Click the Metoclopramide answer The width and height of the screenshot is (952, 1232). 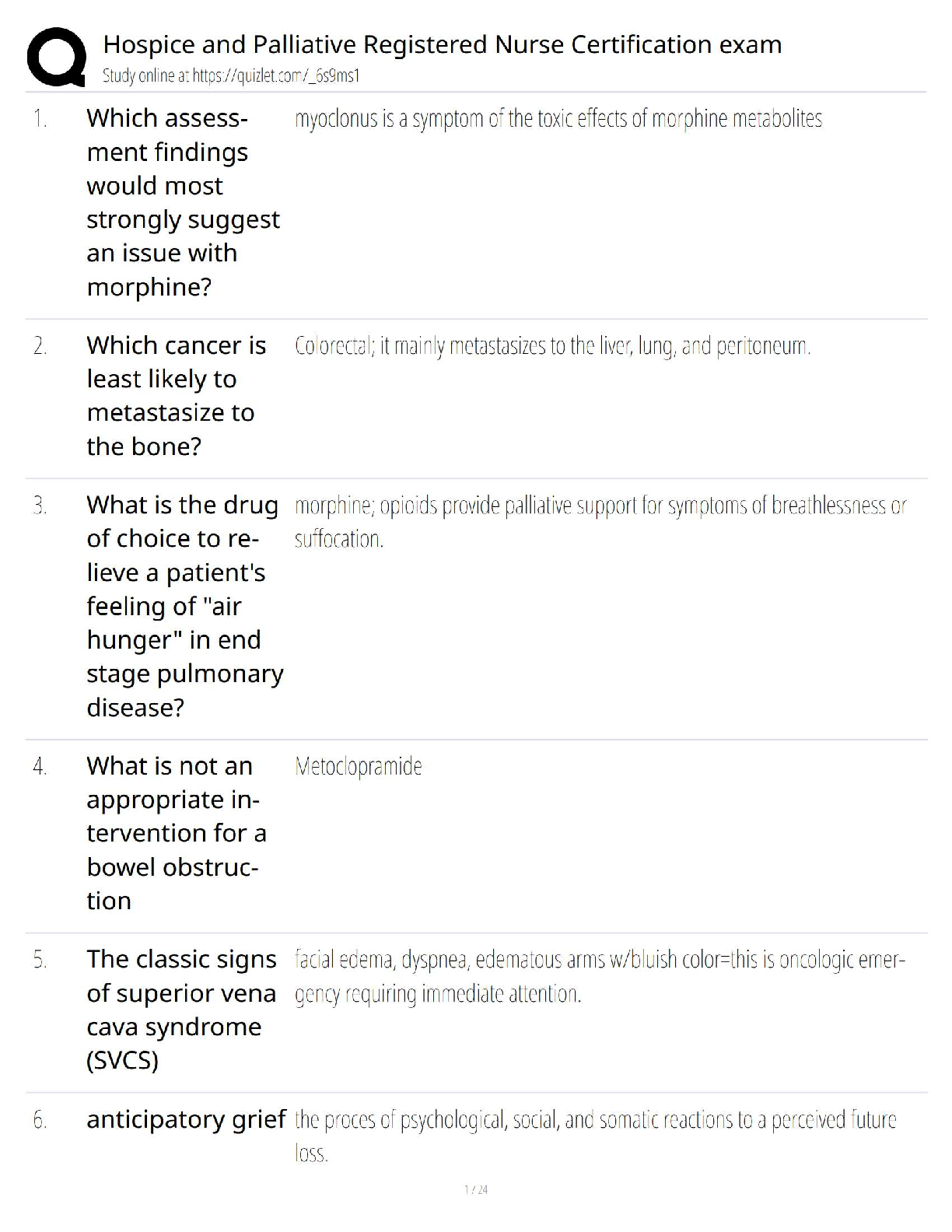(359, 767)
